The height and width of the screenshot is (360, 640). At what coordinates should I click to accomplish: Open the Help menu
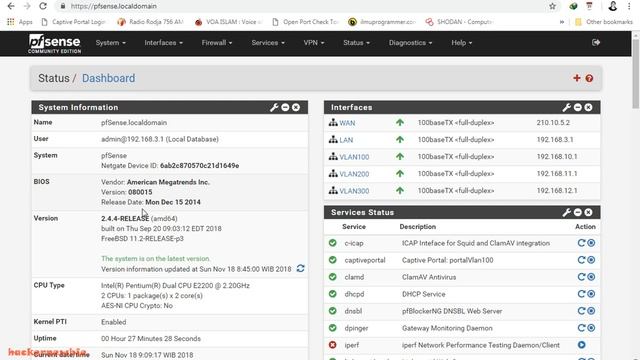(x=462, y=43)
